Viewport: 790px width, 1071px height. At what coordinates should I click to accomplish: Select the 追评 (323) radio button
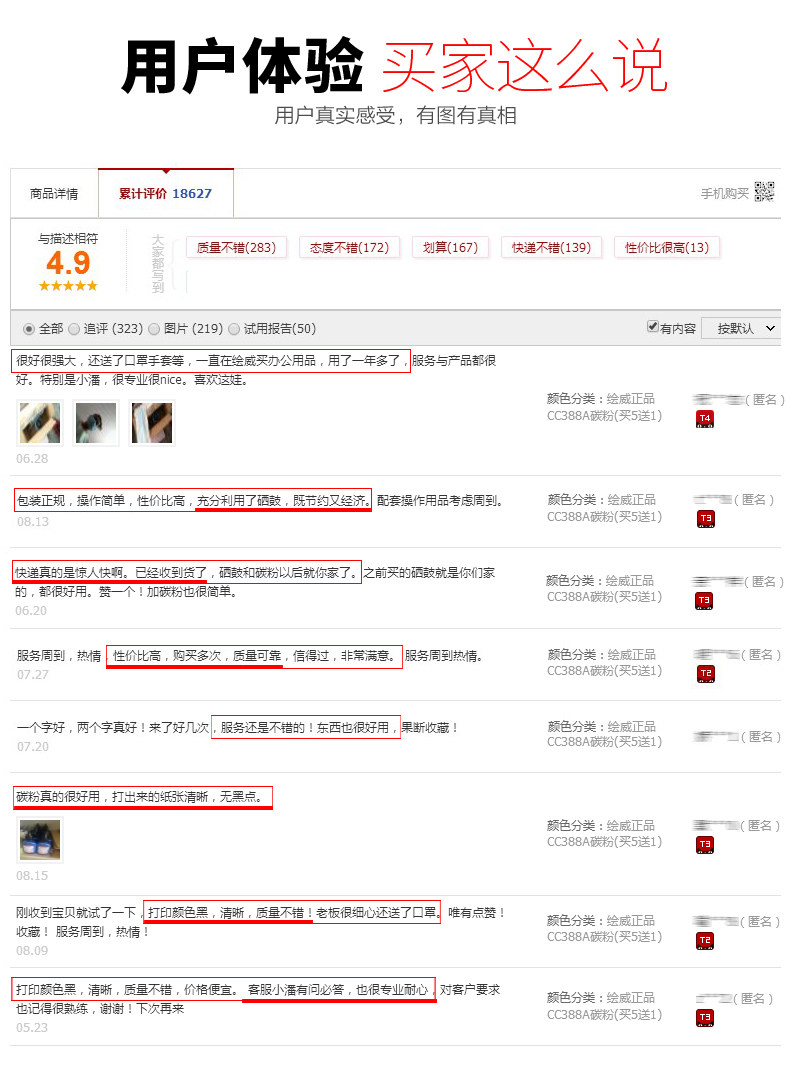coord(74,329)
